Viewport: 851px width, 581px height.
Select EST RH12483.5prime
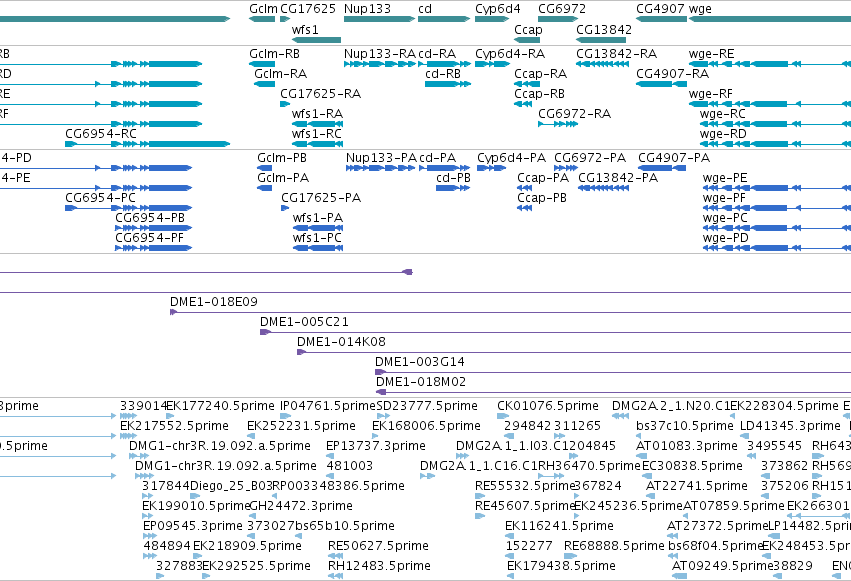[379, 566]
